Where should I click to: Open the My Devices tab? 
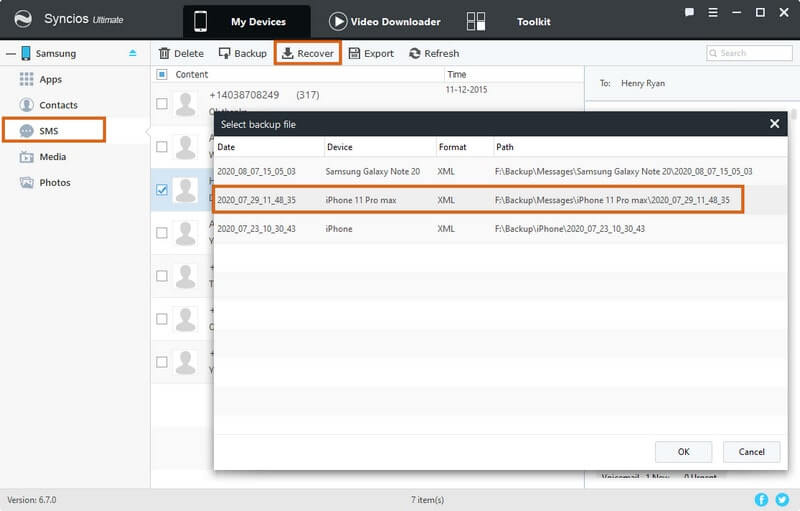[246, 22]
